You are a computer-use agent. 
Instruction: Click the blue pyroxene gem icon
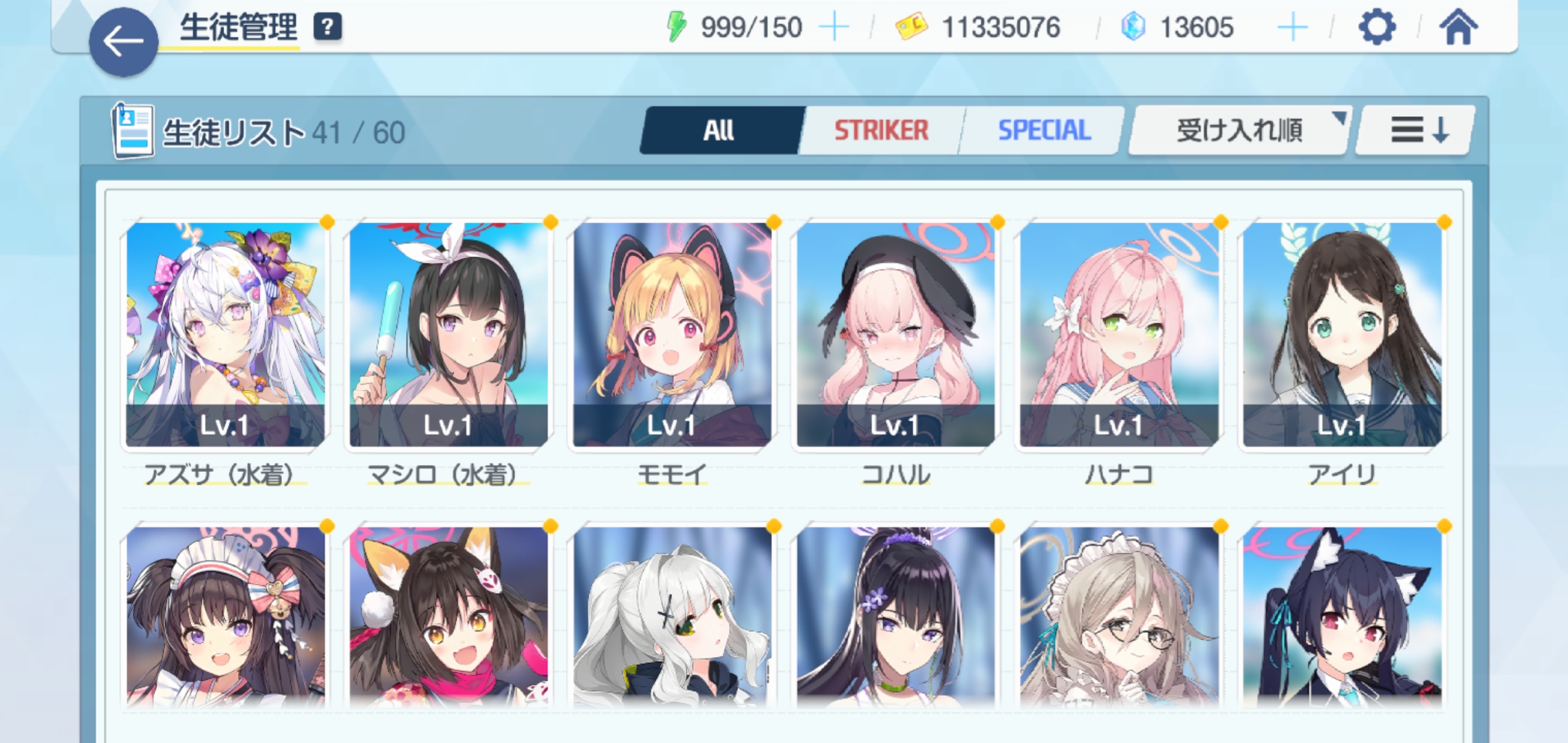click(x=1133, y=28)
